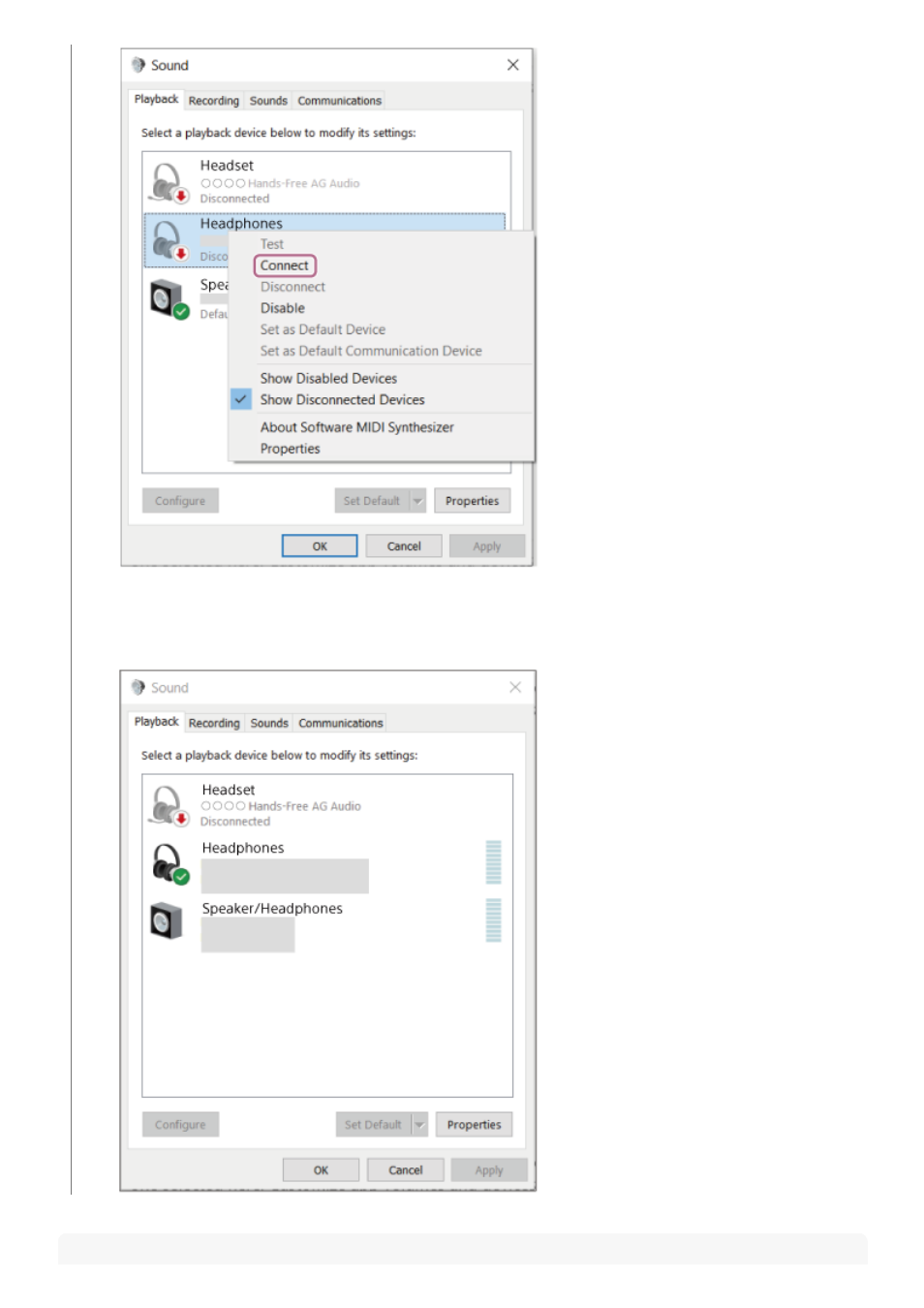924x1308 pixels.
Task: Open Communications tab in lower dialog
Action: 341,723
